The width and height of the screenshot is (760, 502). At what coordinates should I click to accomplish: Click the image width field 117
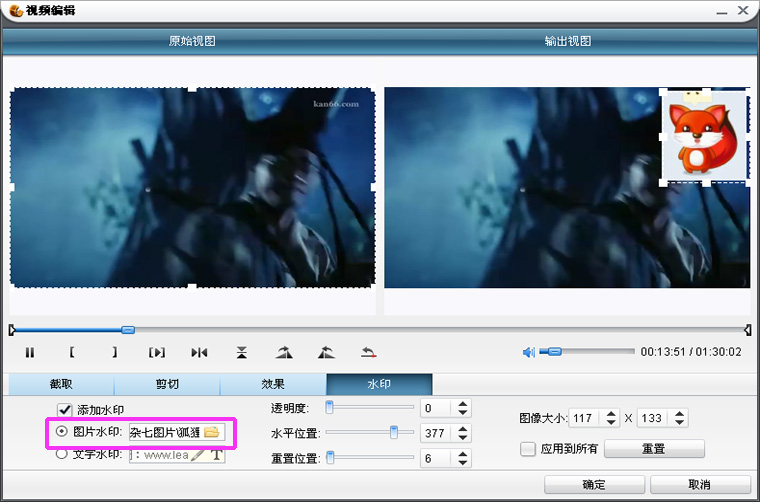coord(586,418)
